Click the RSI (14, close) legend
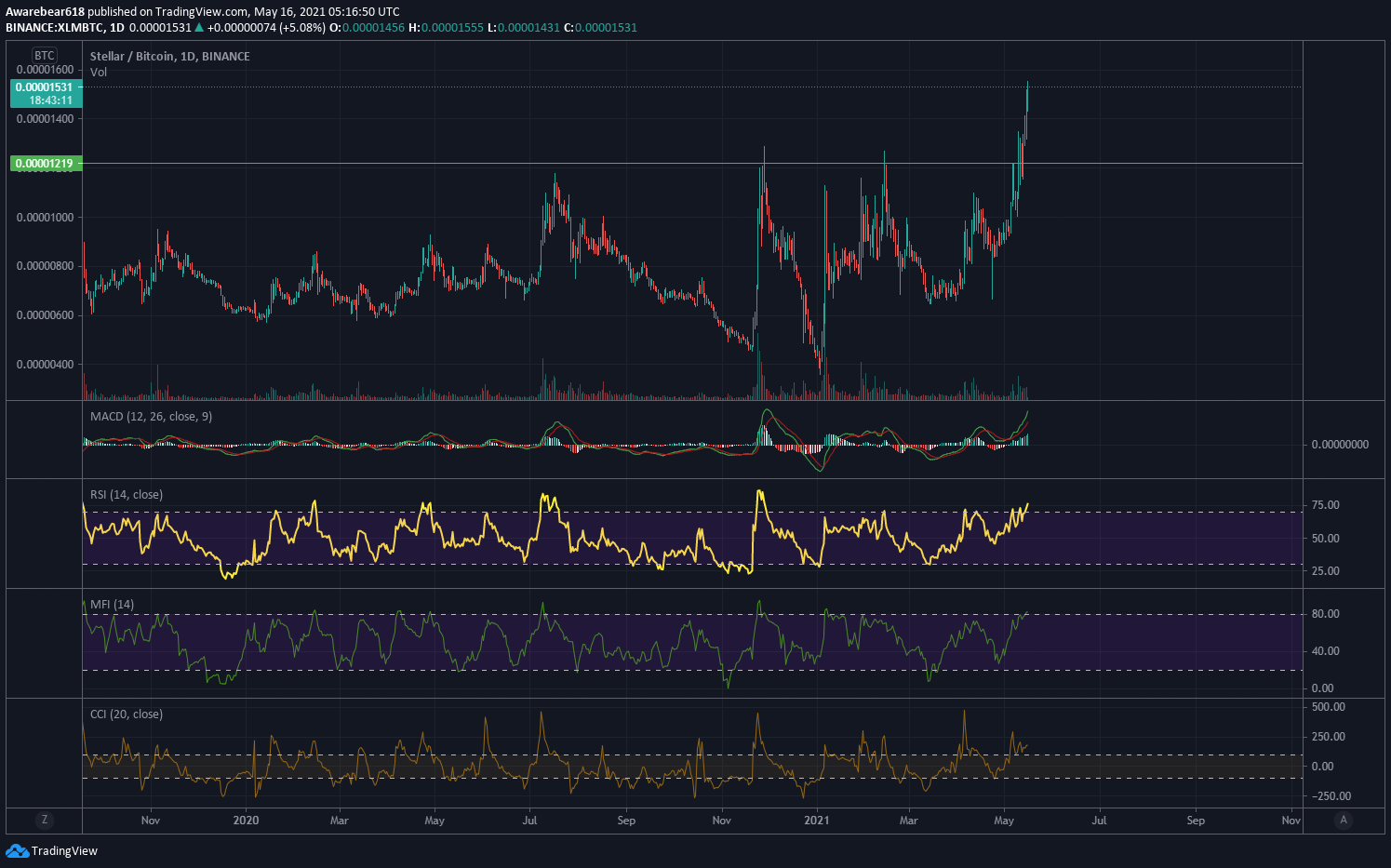The image size is (1391, 868). [127, 494]
